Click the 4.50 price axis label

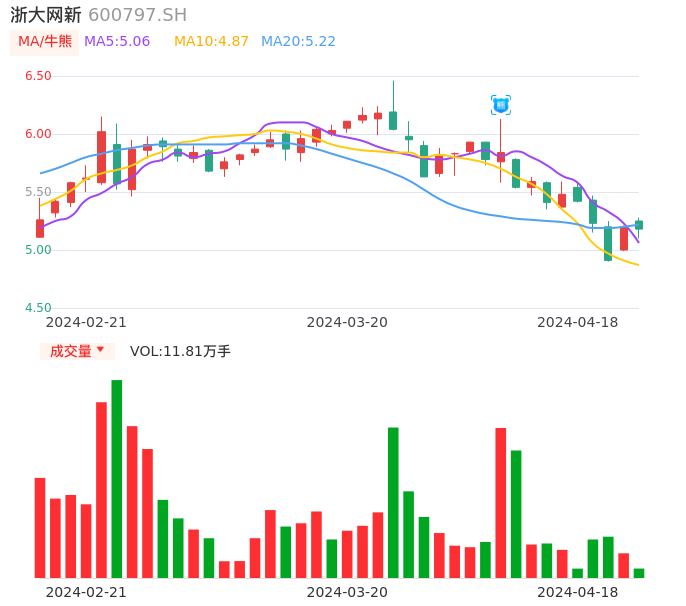[38, 308]
